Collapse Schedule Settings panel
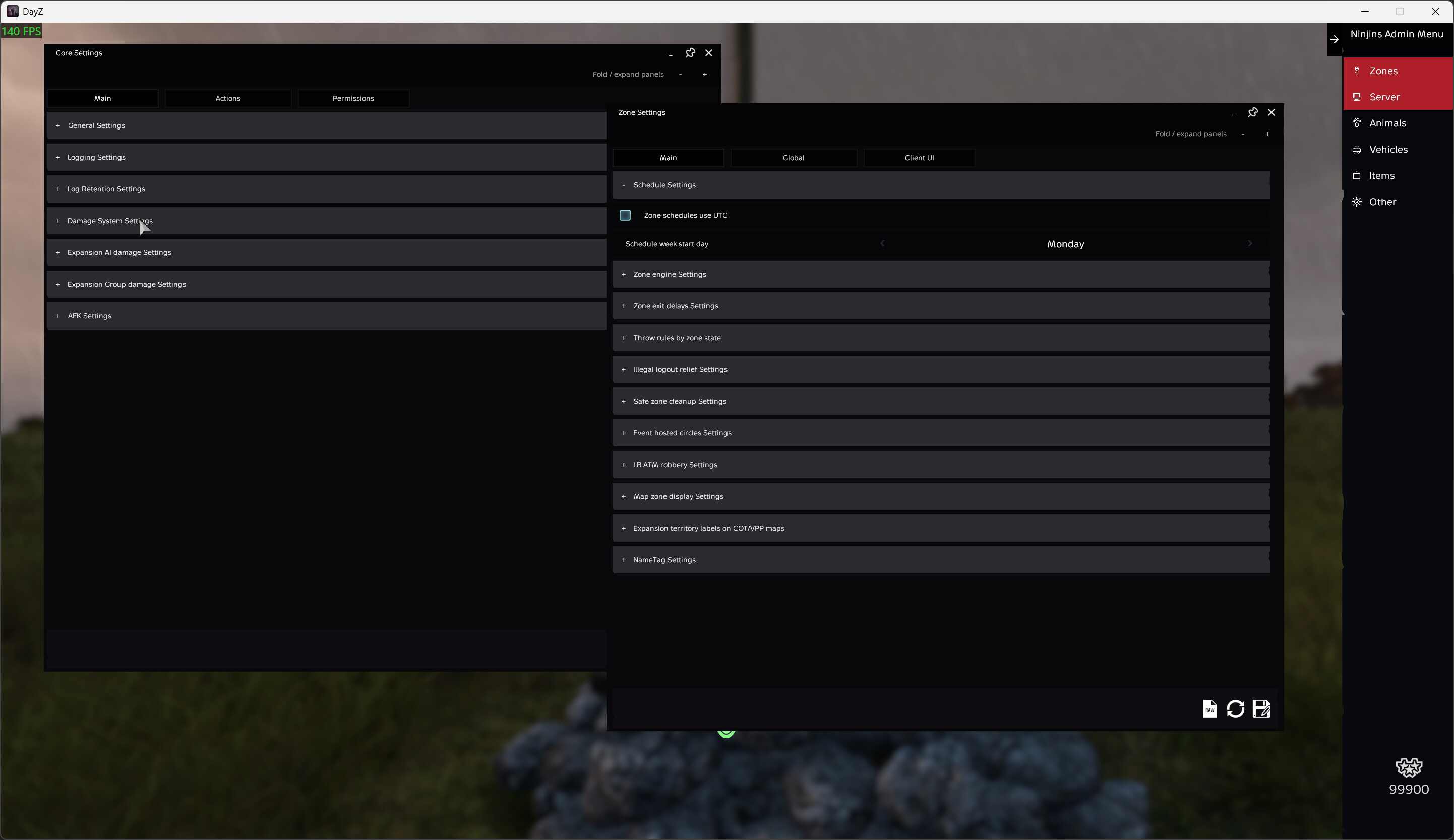Image resolution: width=1454 pixels, height=840 pixels. click(x=941, y=185)
